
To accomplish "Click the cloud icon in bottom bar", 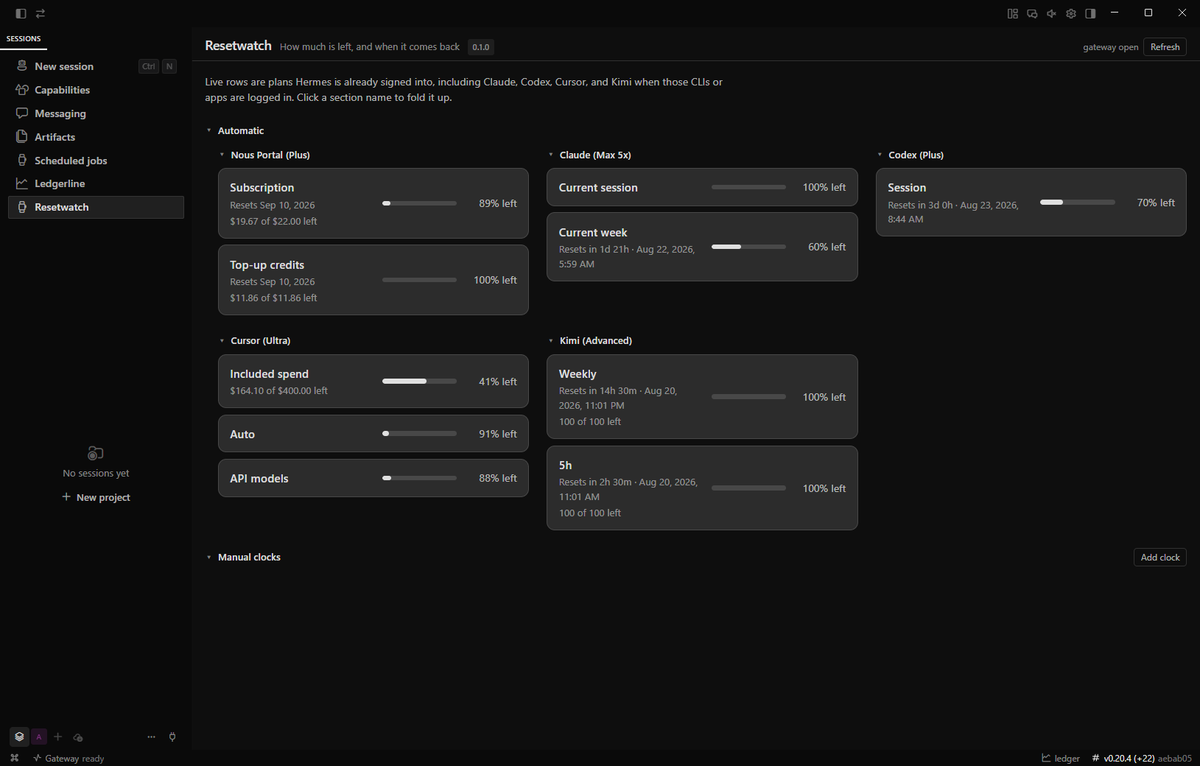I will 78,737.
